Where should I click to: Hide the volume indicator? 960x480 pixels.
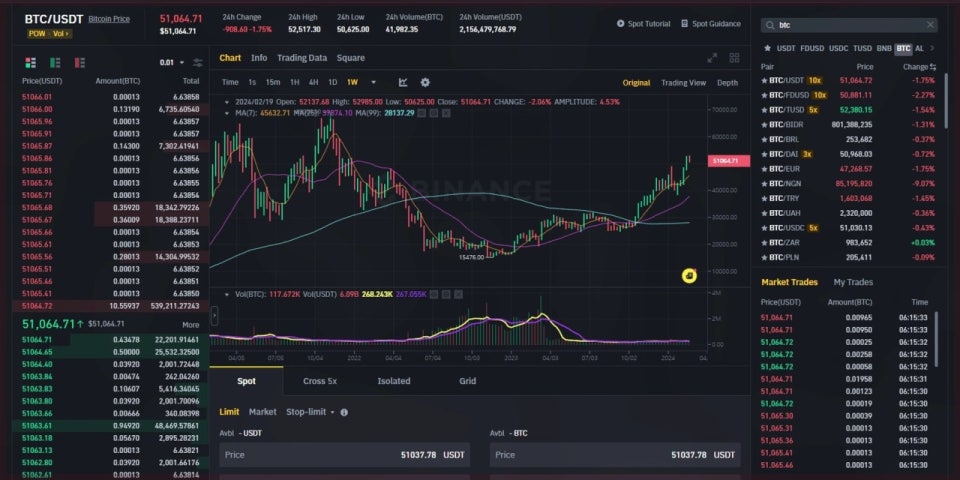coord(435,294)
